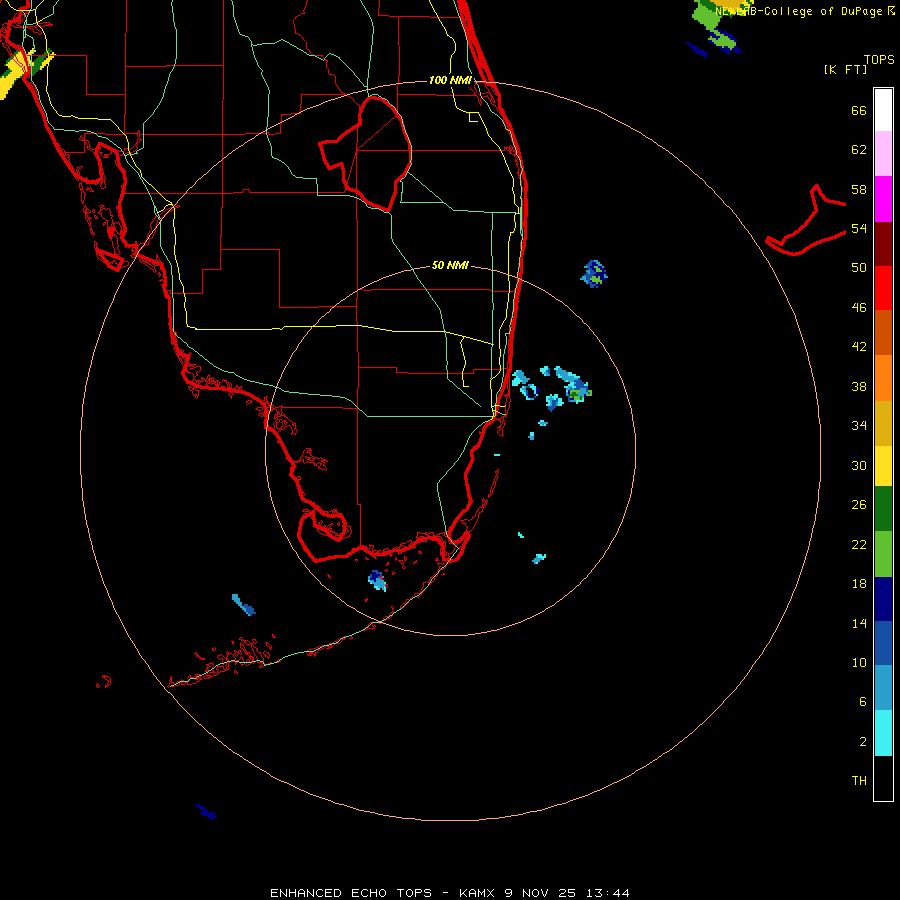Click the '58' legend value
The height and width of the screenshot is (900, 900).
[859, 189]
